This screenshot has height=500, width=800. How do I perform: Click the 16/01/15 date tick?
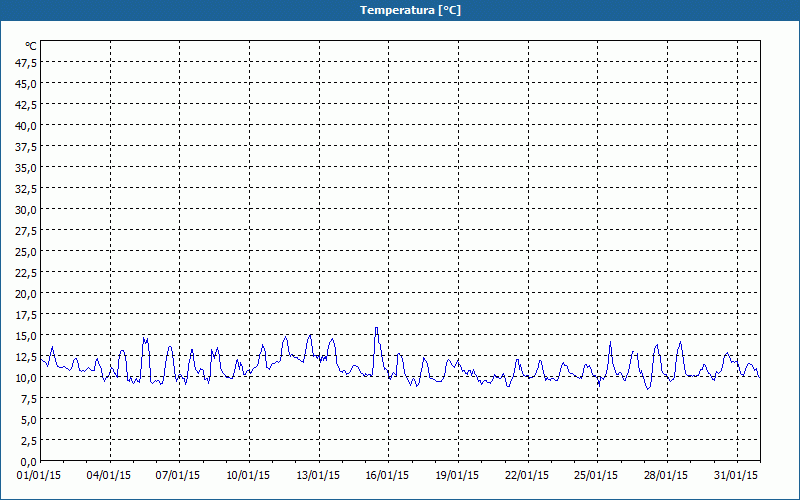point(387,476)
